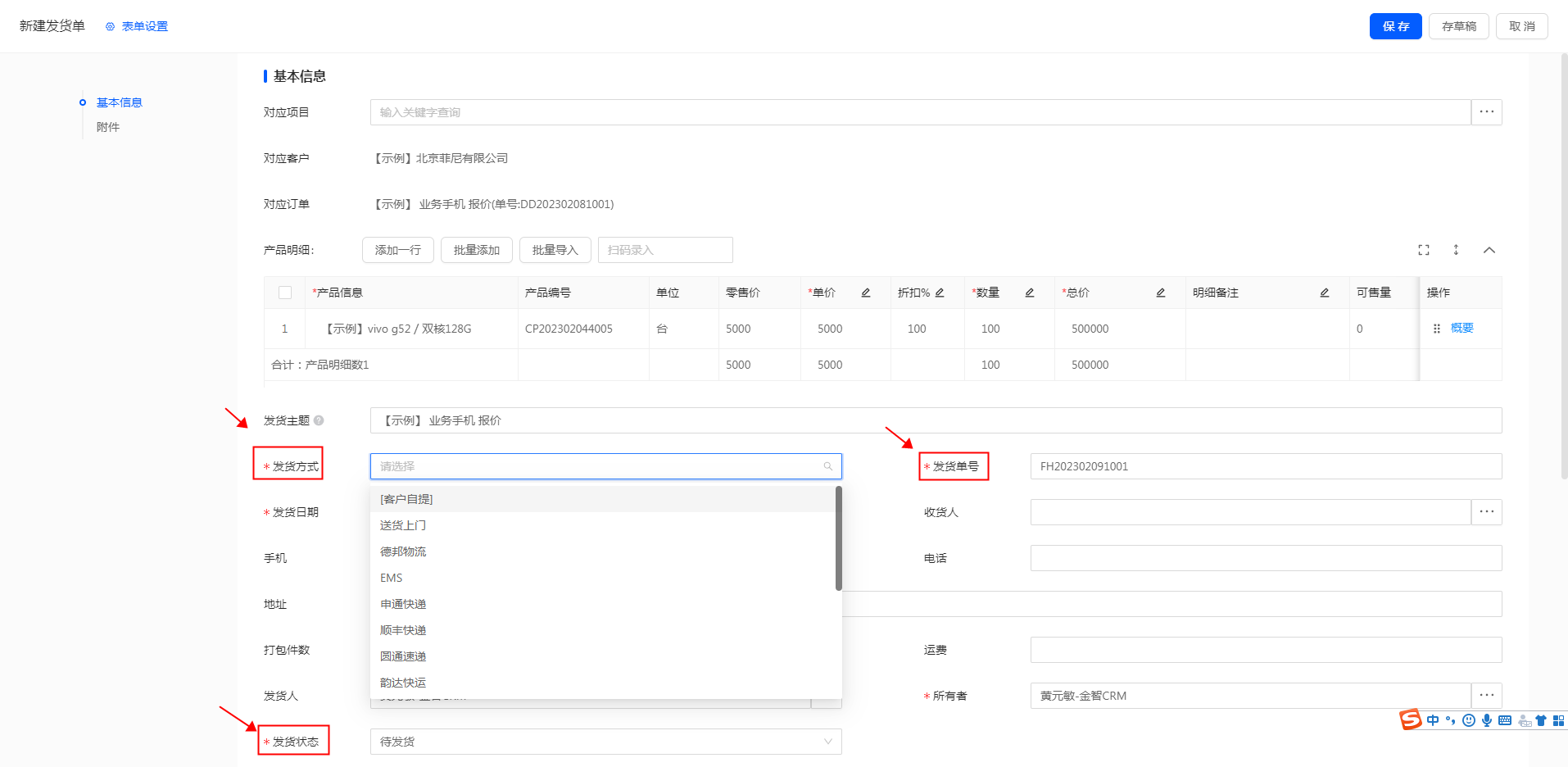Open the IME toolbox grid icon

[x=1558, y=720]
